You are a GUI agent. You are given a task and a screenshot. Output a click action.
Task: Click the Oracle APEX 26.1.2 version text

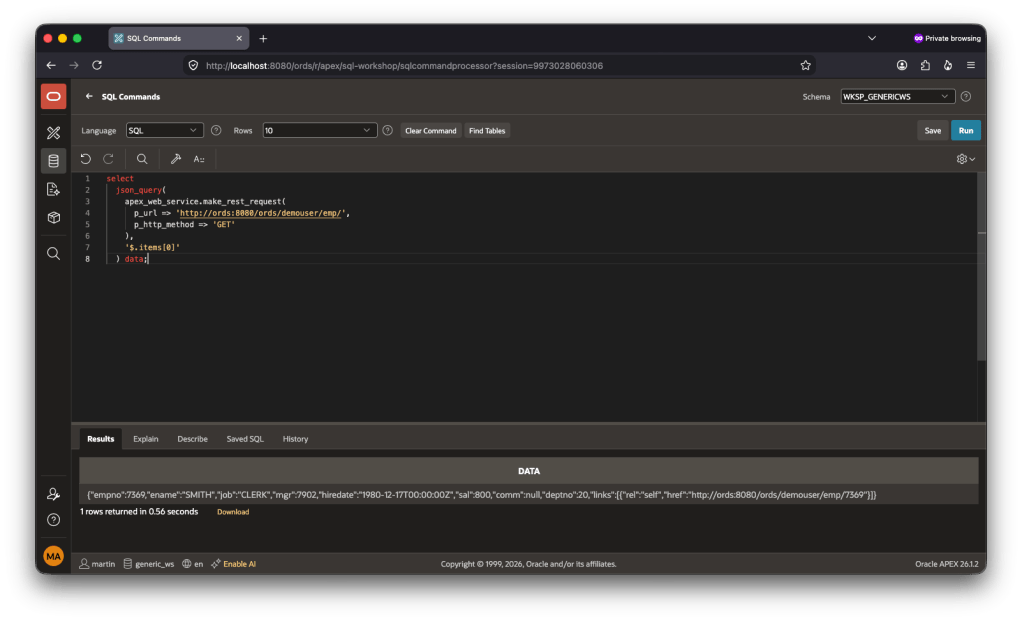[x=946, y=564]
